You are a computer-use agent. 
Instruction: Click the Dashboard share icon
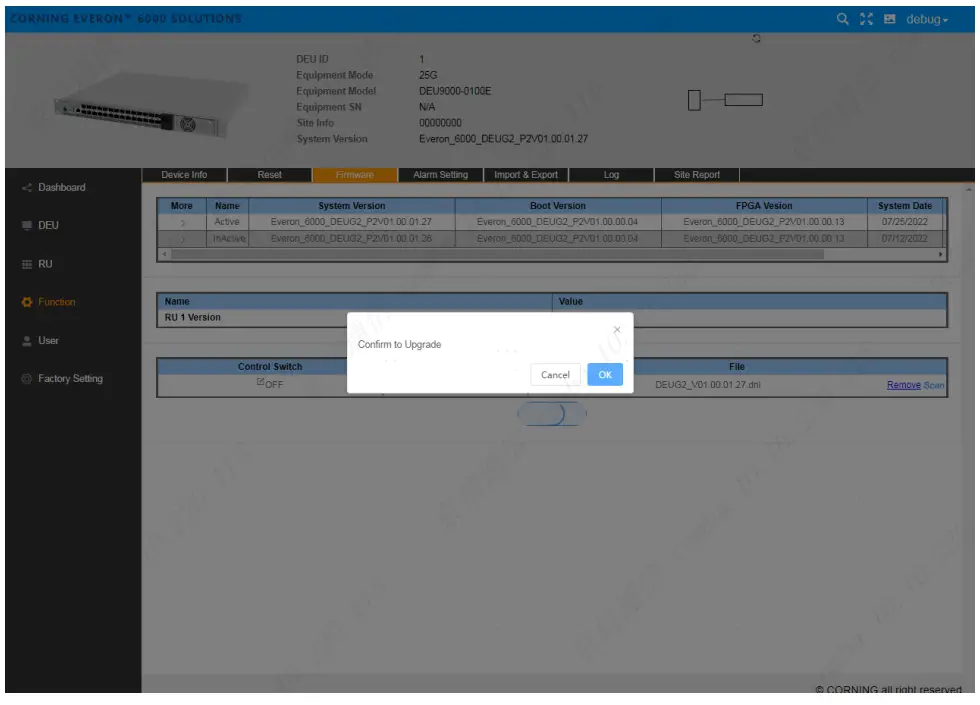point(26,188)
